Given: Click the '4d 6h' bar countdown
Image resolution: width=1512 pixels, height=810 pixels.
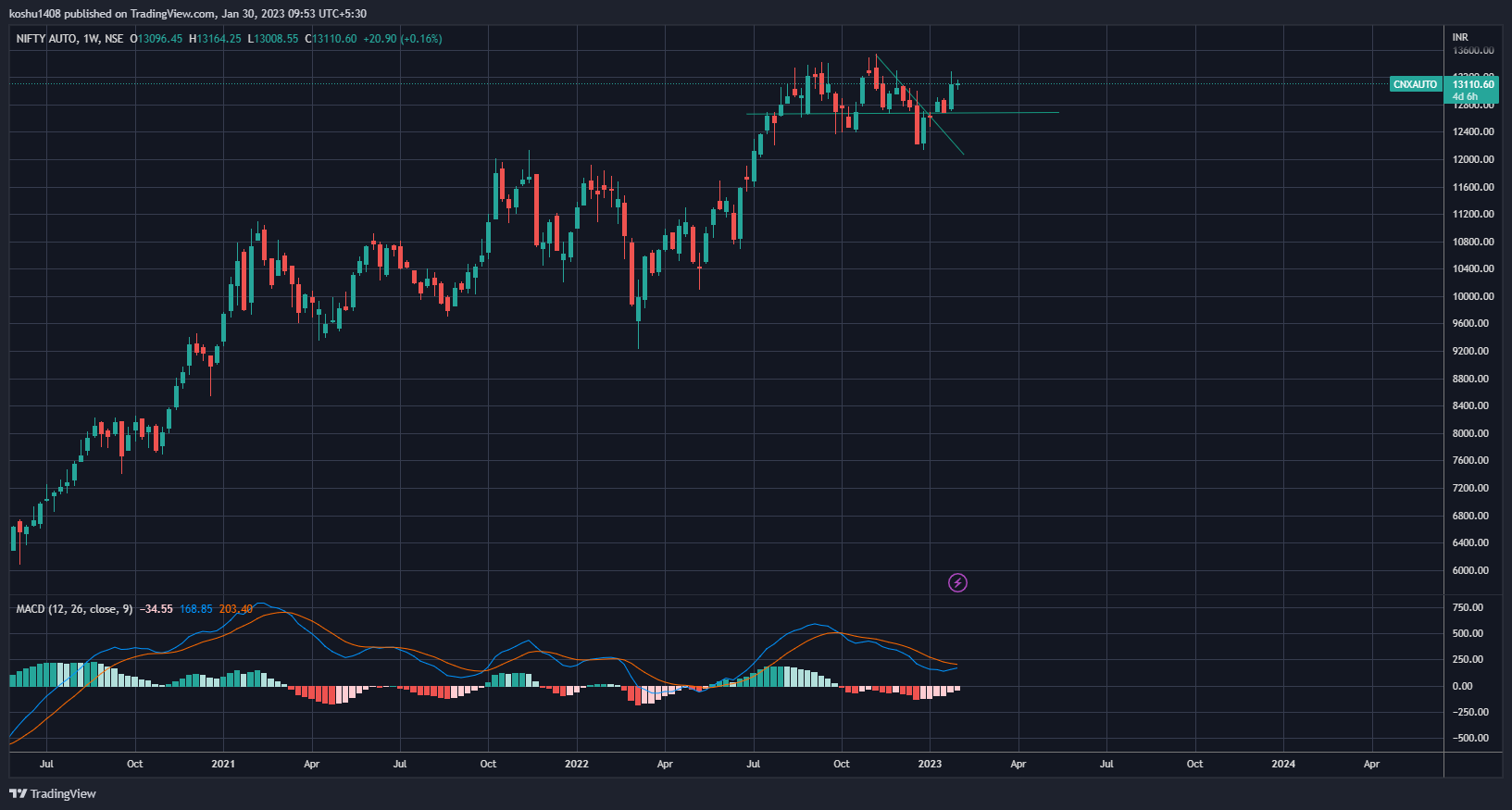Looking at the screenshot, I should [1465, 96].
